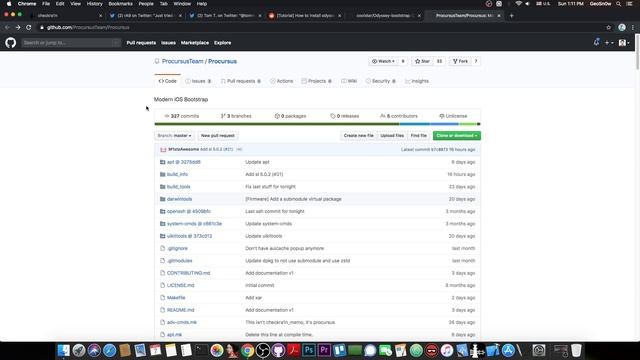
Task: Click Find file button
Action: click(x=418, y=136)
